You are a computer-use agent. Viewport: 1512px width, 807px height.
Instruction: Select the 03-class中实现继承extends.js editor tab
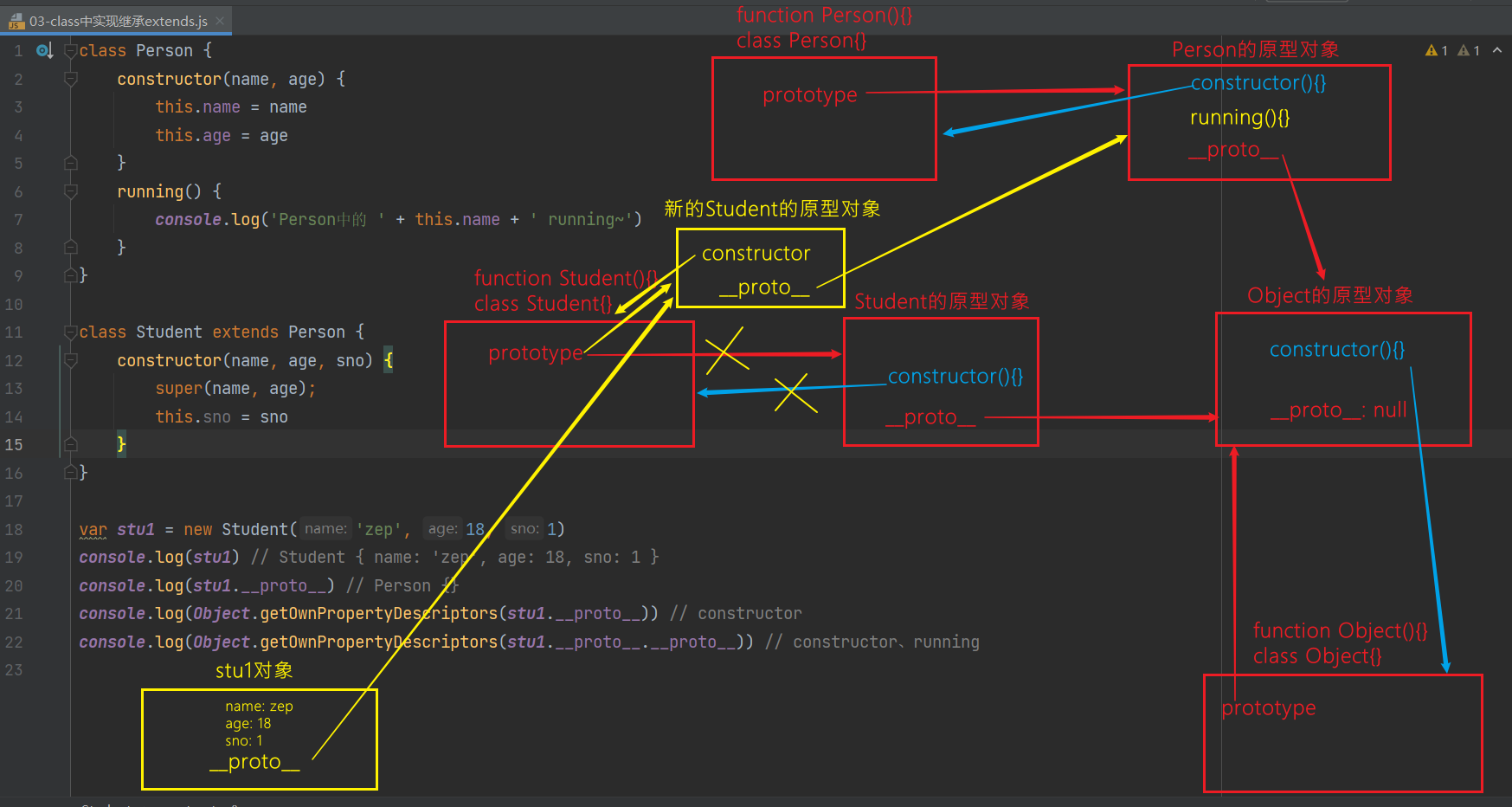click(116, 21)
